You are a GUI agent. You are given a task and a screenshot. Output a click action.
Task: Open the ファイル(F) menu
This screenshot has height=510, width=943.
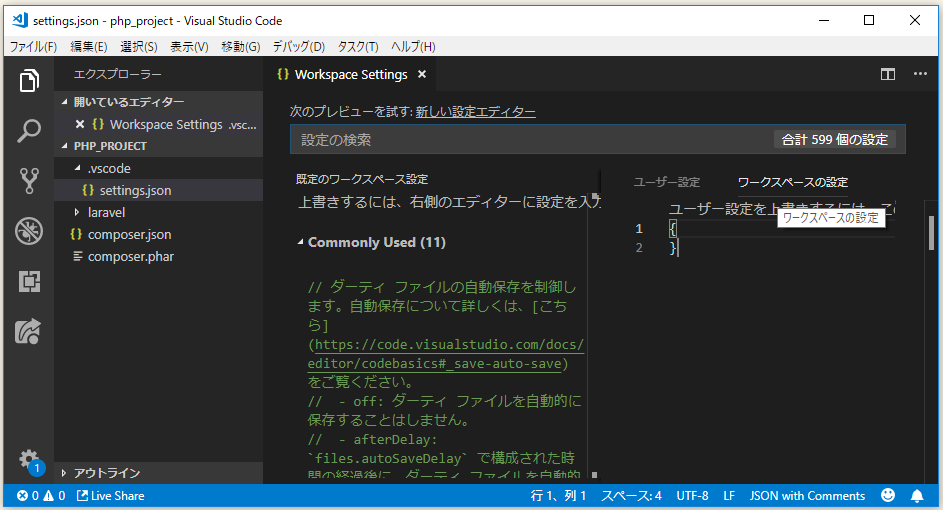[x=33, y=46]
